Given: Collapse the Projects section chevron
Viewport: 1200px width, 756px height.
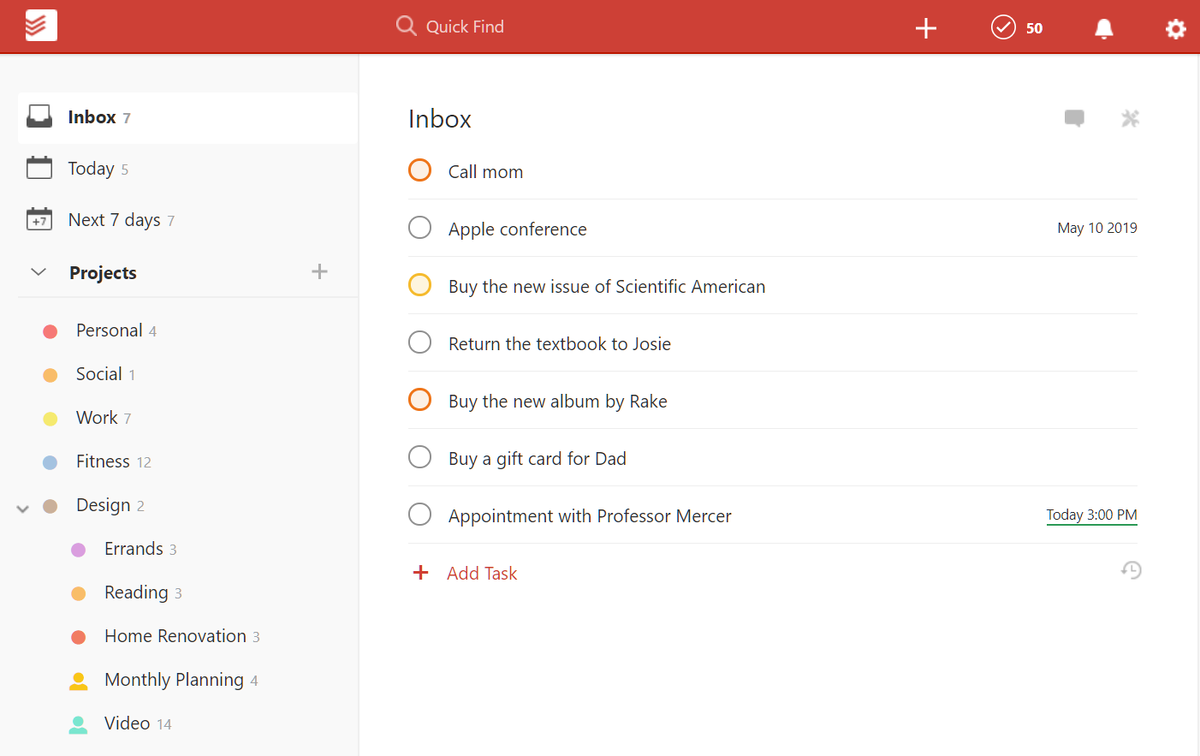Looking at the screenshot, I should click(37, 271).
